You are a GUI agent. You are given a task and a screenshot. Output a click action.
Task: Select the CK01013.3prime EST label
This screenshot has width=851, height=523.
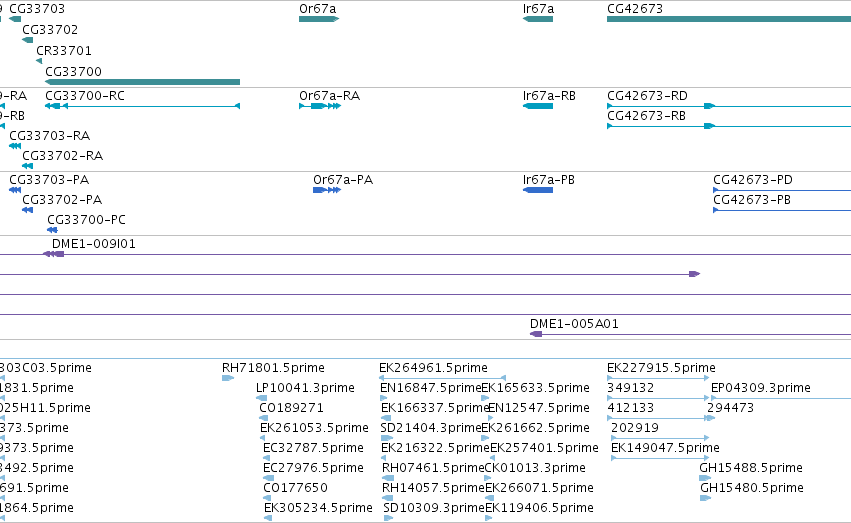pos(535,468)
